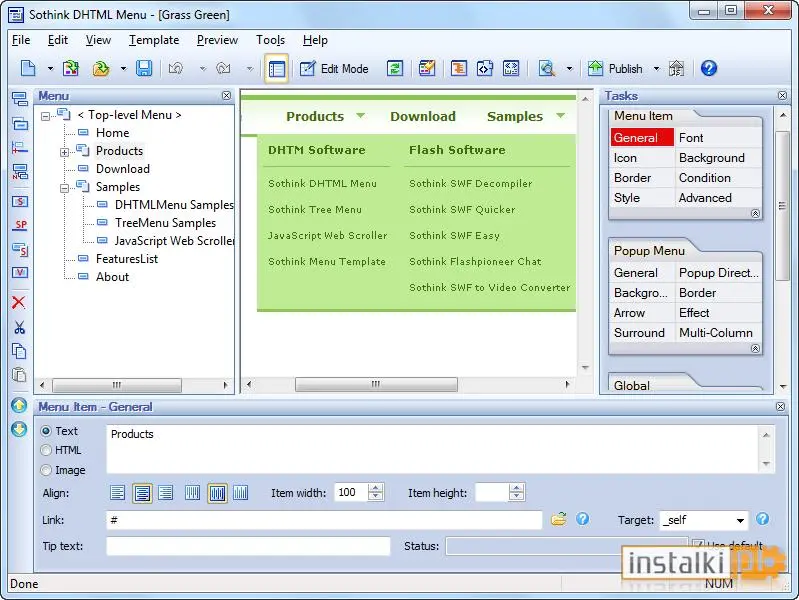Viewport: 799px width, 600px height.
Task: Select the HTML radio button
Action: click(46, 450)
